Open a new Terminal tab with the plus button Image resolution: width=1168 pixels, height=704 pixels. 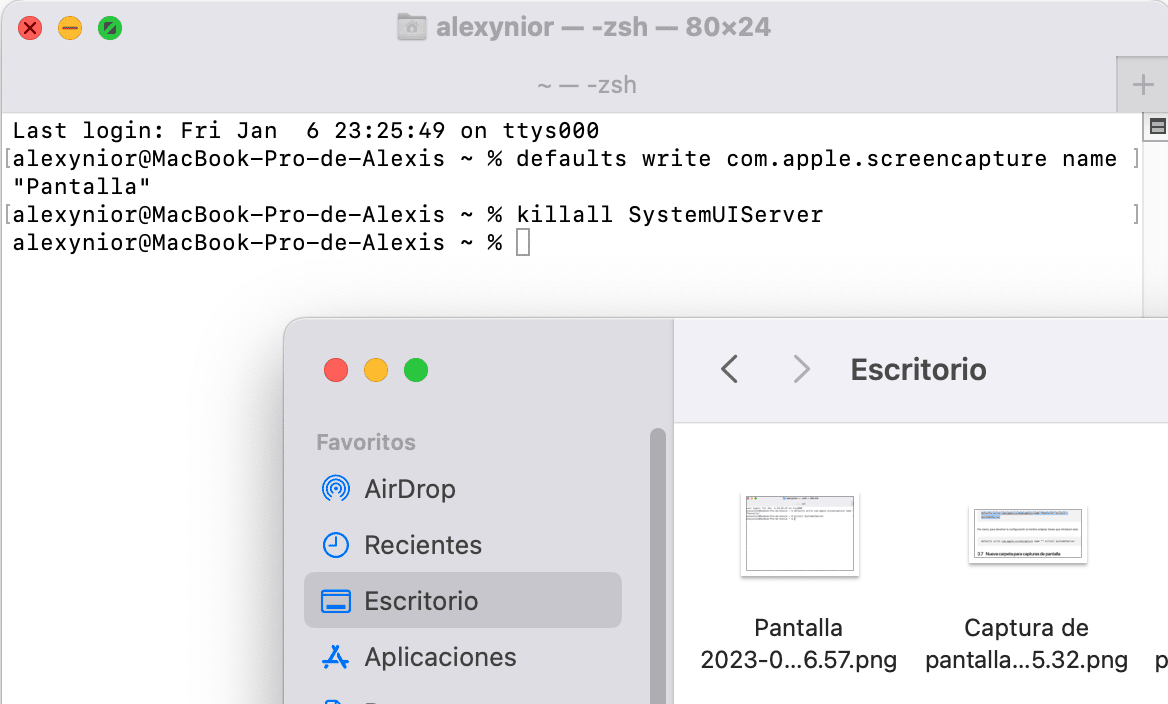[1142, 85]
